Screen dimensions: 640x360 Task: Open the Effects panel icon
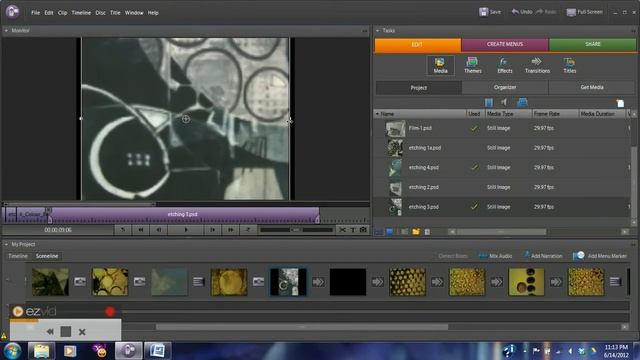click(504, 65)
